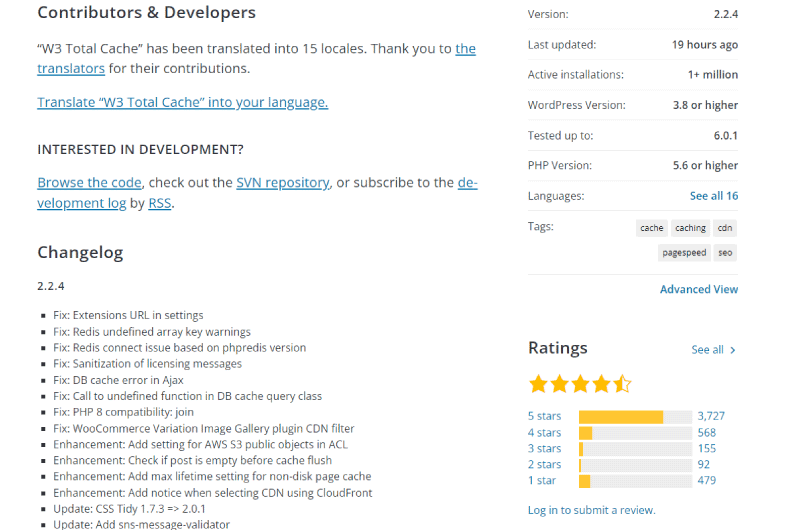Viewport: 800px width, 530px height.
Task: Open the development log link
Action: click(82, 203)
